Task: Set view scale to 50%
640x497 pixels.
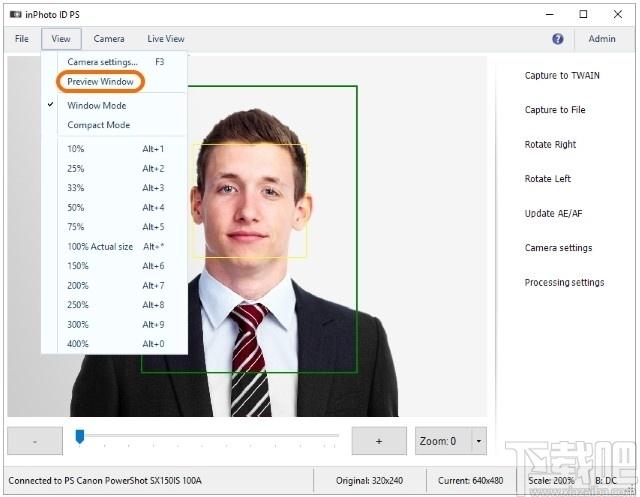Action: click(x=114, y=208)
